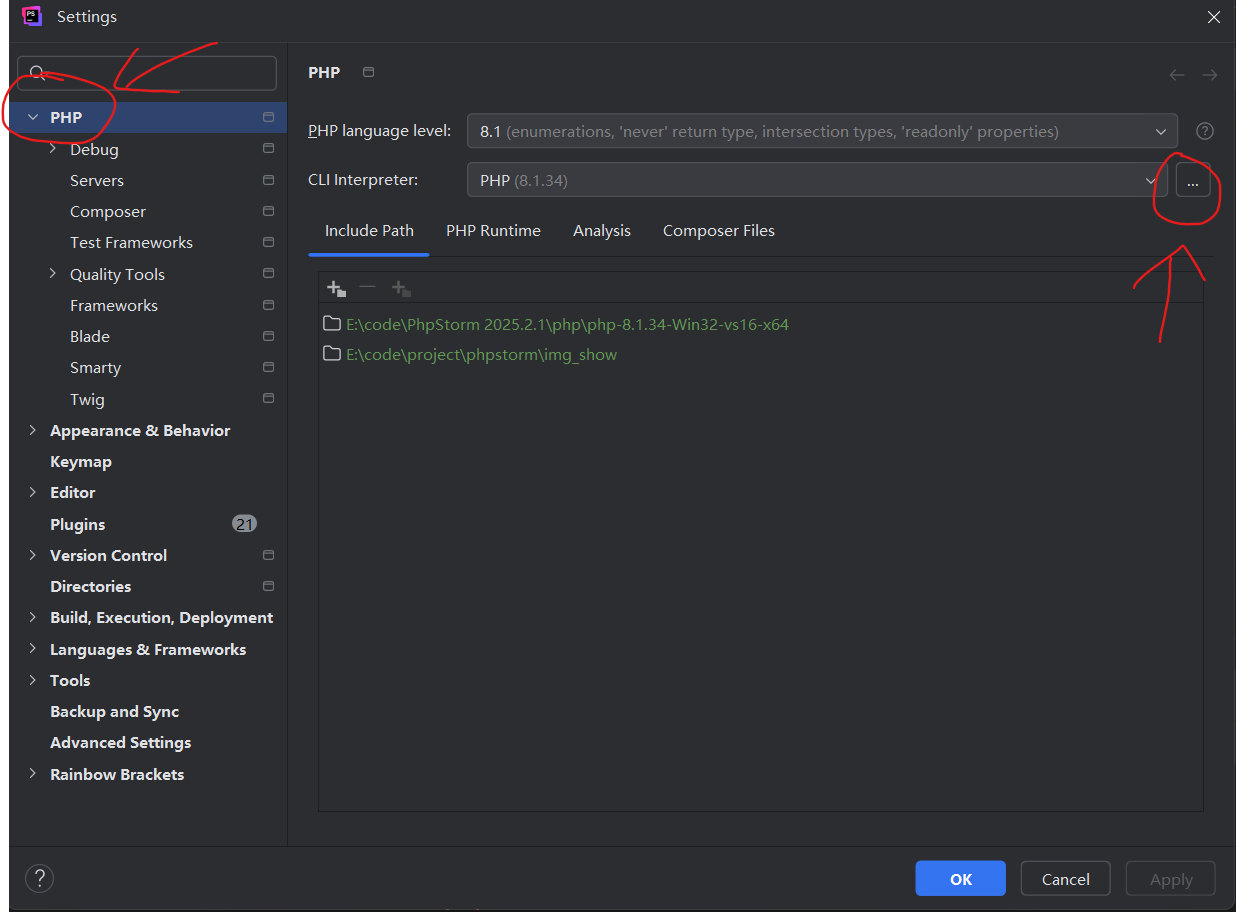The image size is (1236, 912).
Task: Expand Appearance & Behavior
Action: (x=33, y=430)
